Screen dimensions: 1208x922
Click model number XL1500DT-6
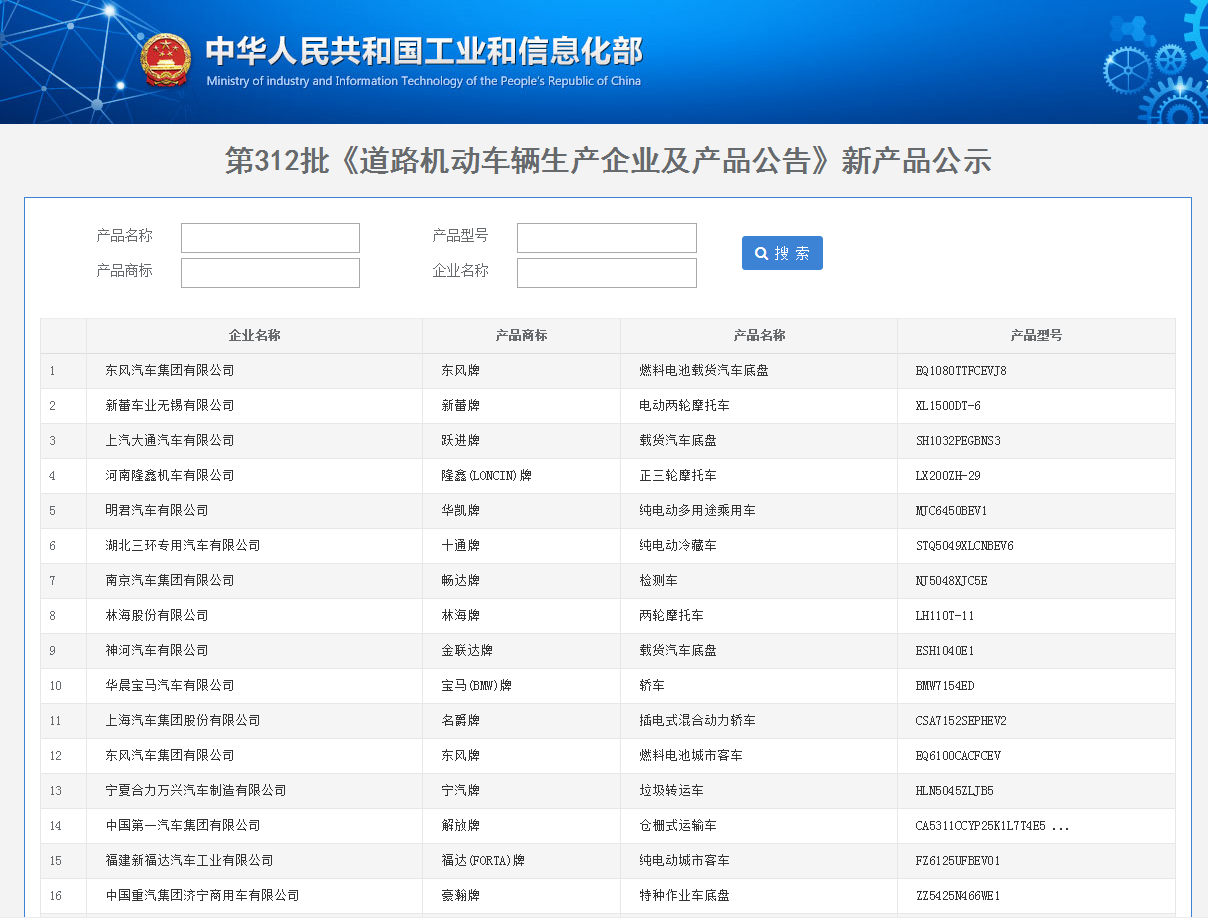(948, 406)
